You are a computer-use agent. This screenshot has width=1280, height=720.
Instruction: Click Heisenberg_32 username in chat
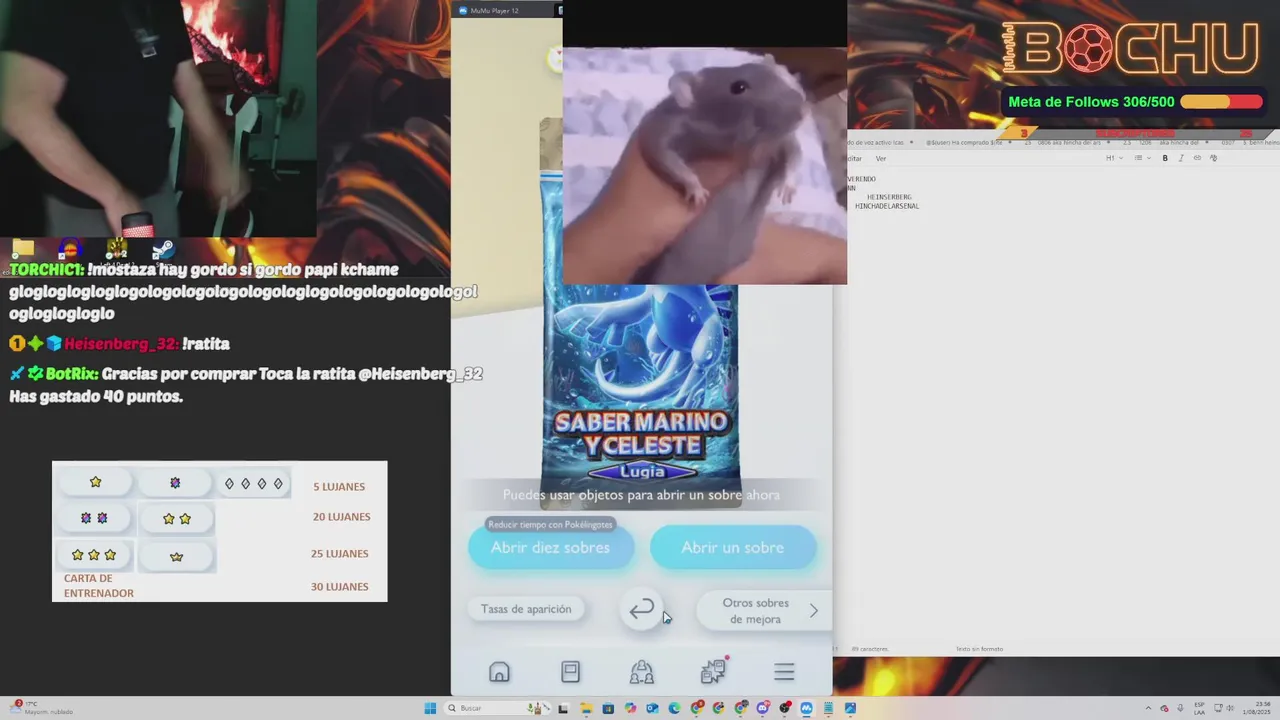point(121,344)
